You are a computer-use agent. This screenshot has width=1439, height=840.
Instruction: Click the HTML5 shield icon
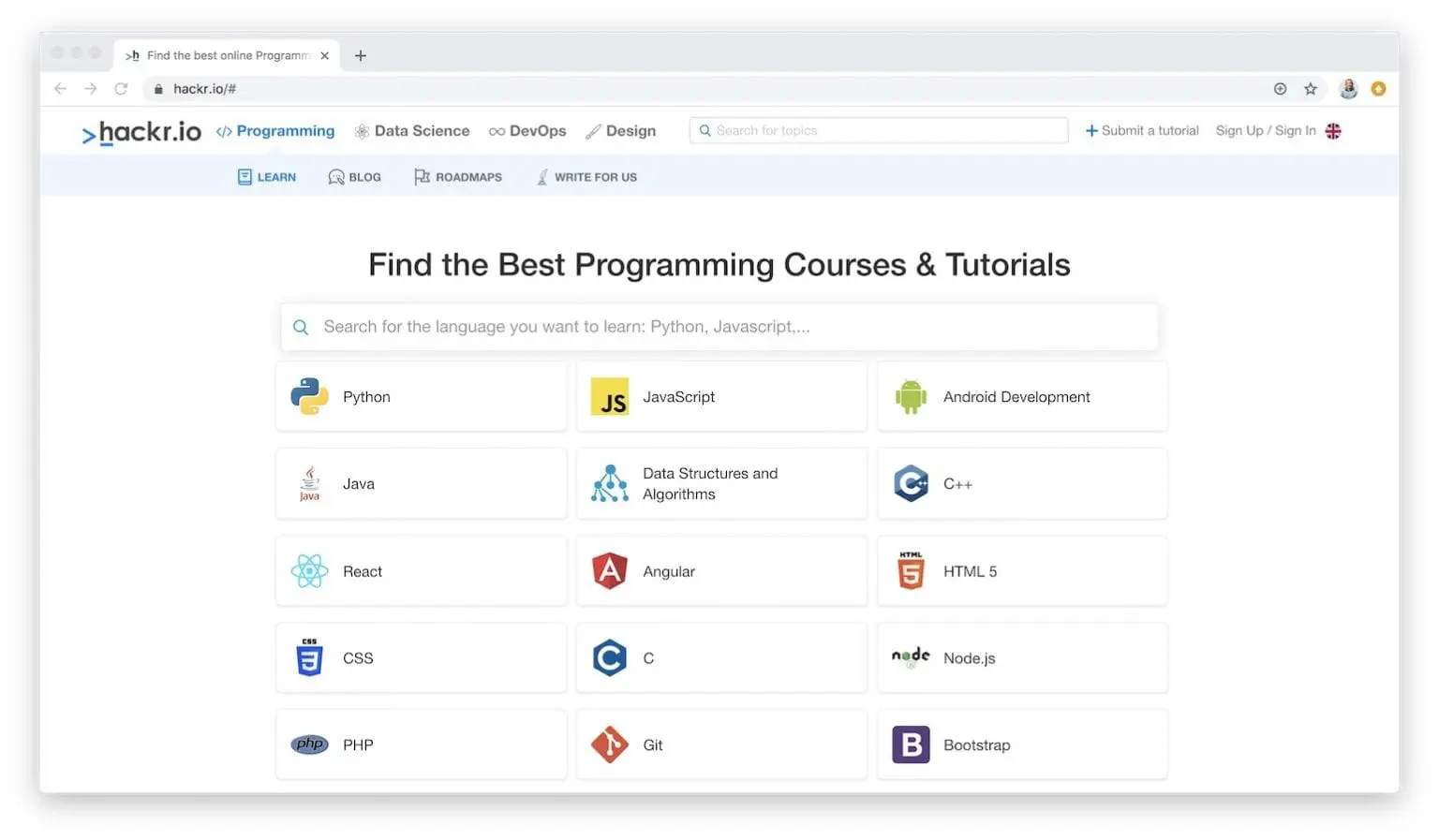click(x=910, y=571)
